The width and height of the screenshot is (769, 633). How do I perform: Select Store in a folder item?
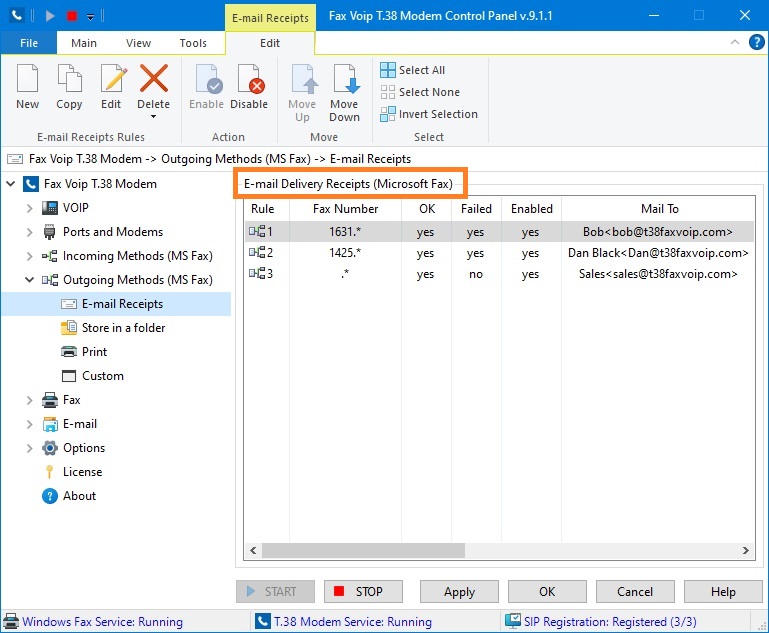(123, 328)
